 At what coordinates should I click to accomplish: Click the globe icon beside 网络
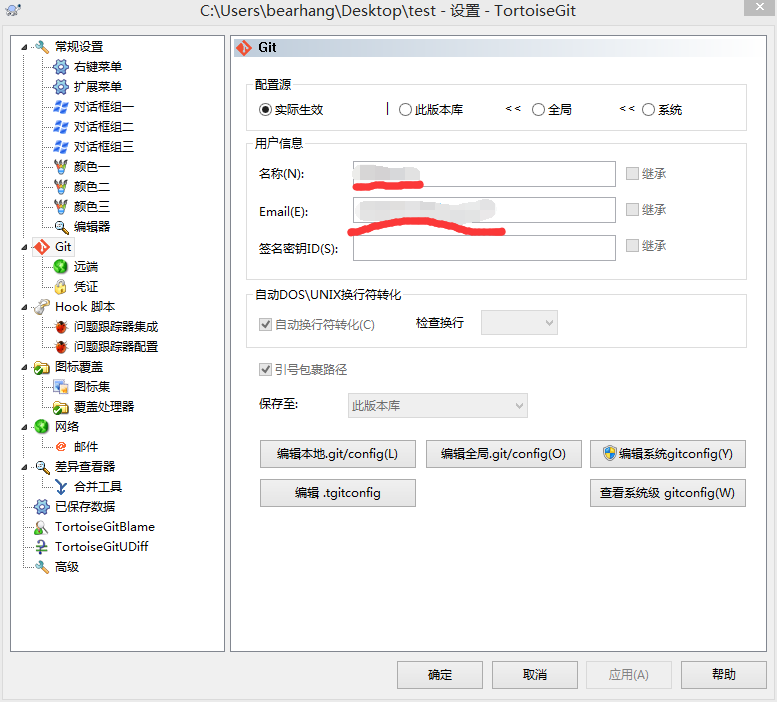(42, 427)
